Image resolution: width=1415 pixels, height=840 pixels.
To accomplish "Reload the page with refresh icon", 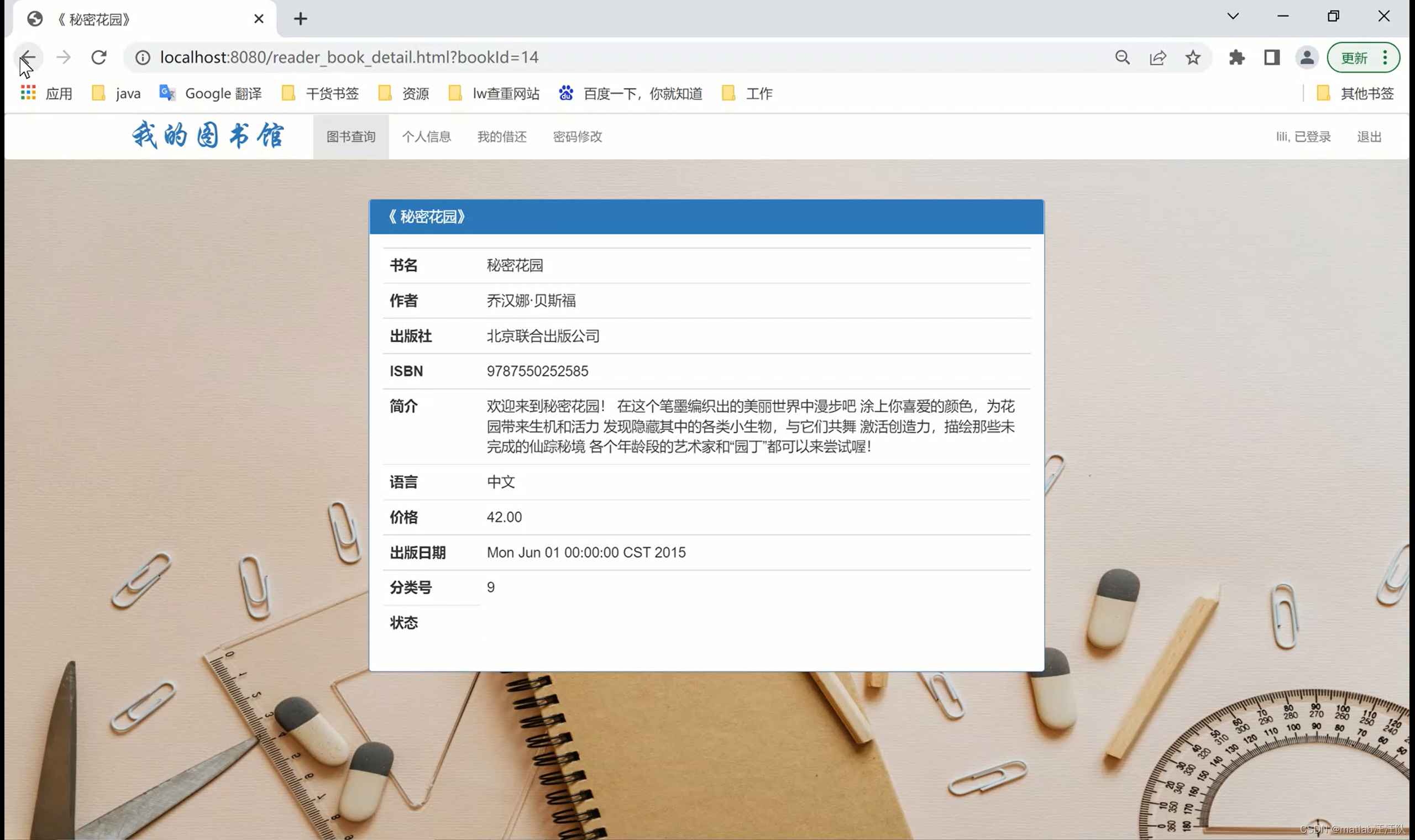I will (x=99, y=57).
